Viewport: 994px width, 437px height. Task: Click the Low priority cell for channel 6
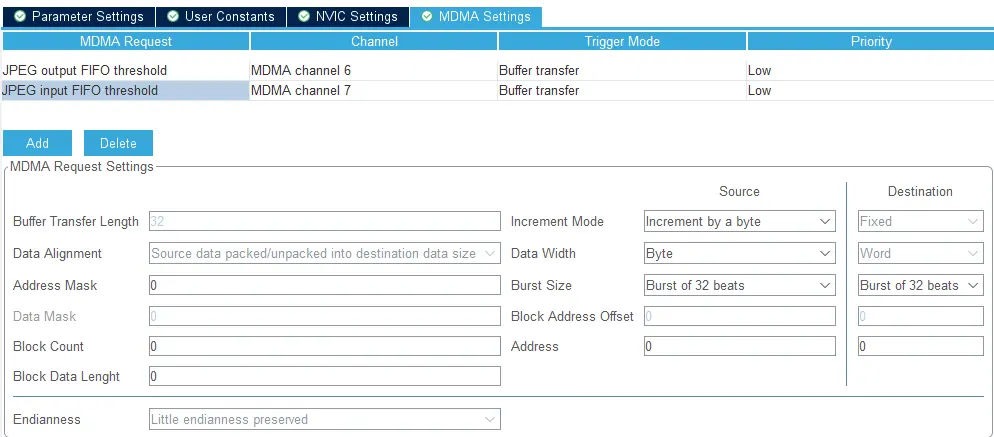click(870, 70)
